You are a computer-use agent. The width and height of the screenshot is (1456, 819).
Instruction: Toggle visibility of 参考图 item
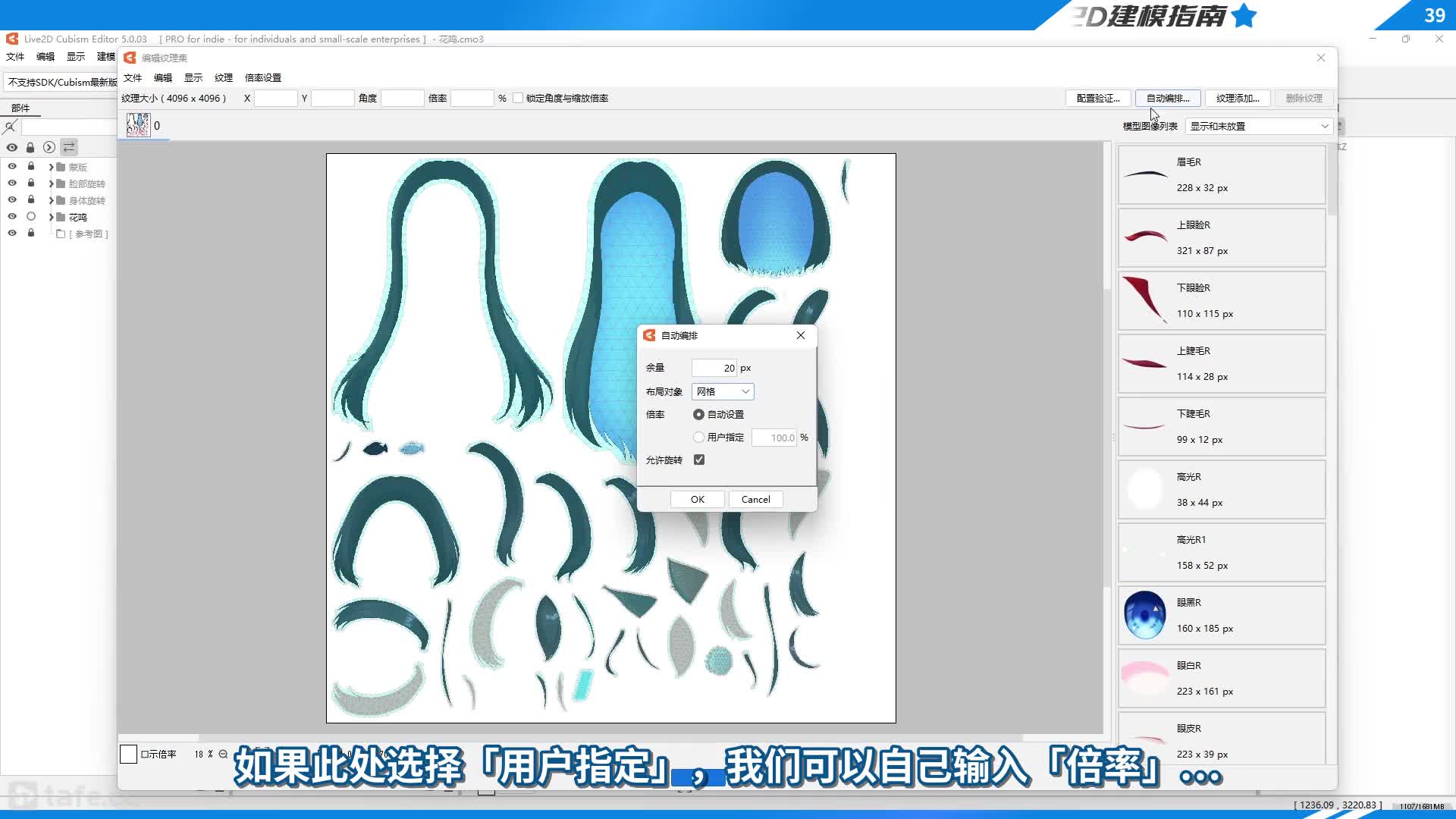click(12, 233)
